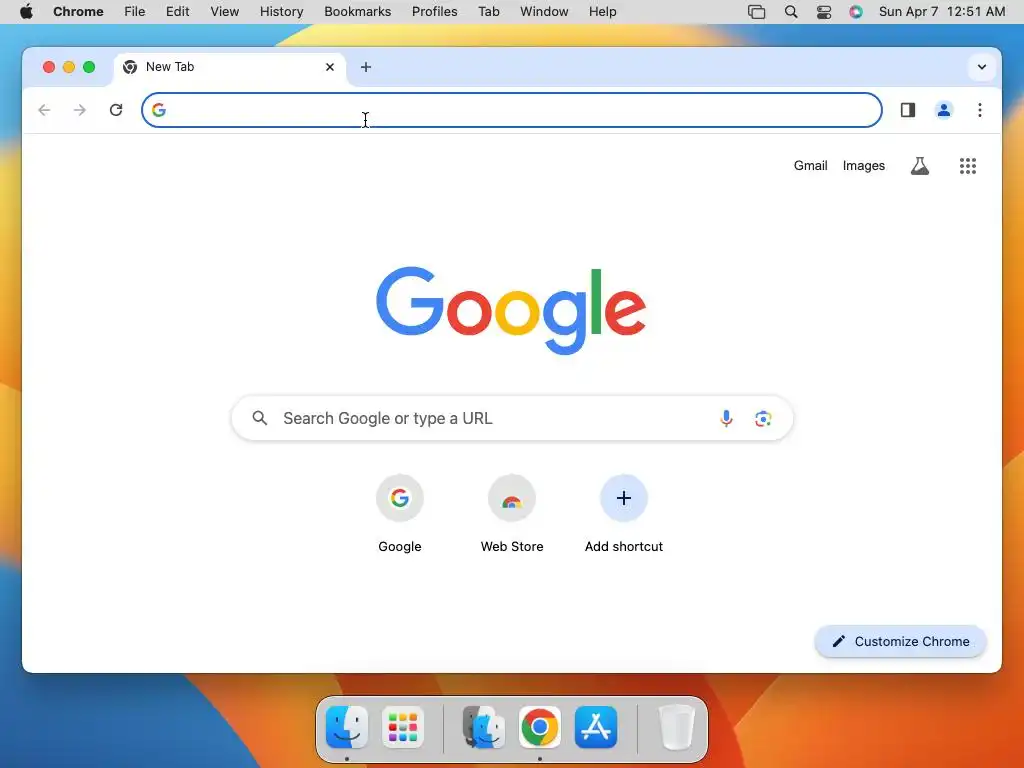
Task: Open the Edit menu
Action: [178, 12]
